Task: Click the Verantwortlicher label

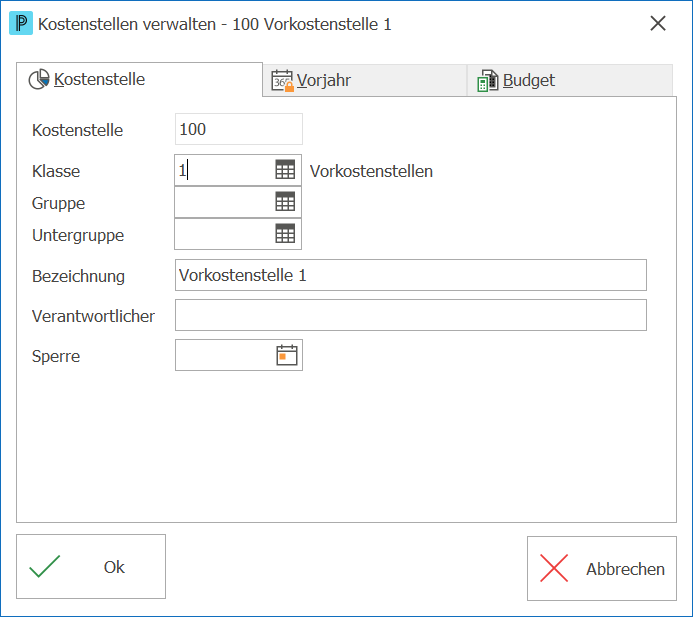Action: point(93,316)
